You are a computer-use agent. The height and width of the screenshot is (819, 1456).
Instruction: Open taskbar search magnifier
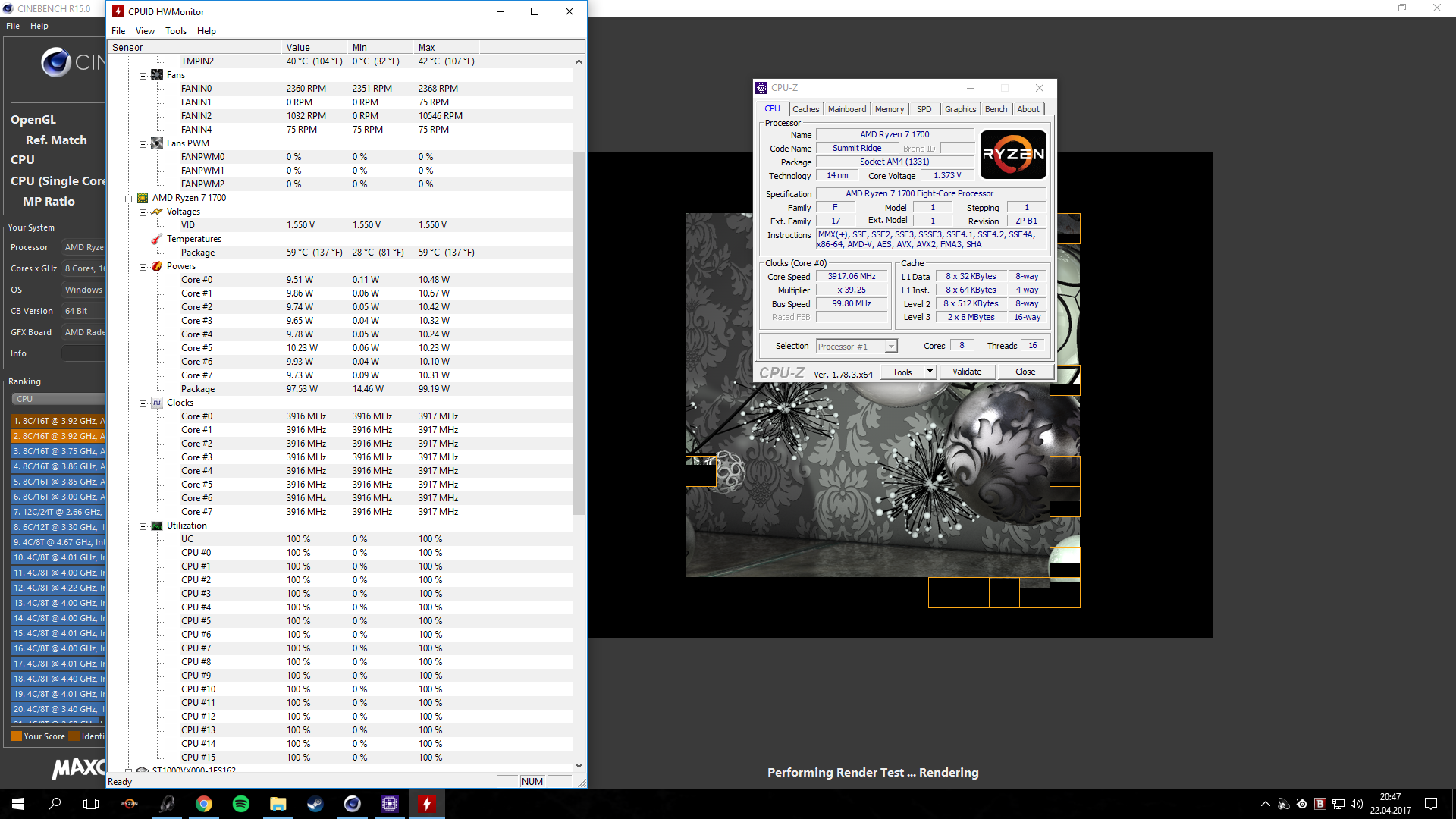[55, 804]
